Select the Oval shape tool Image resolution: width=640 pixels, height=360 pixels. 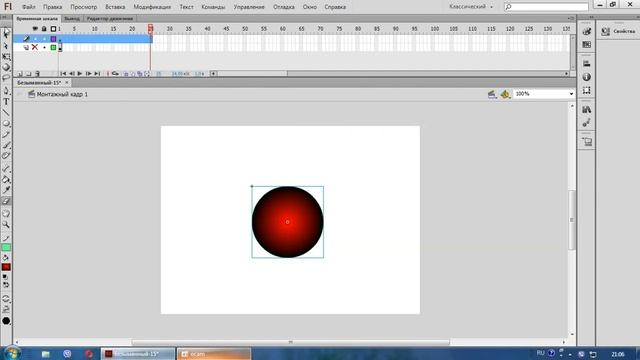point(6,123)
